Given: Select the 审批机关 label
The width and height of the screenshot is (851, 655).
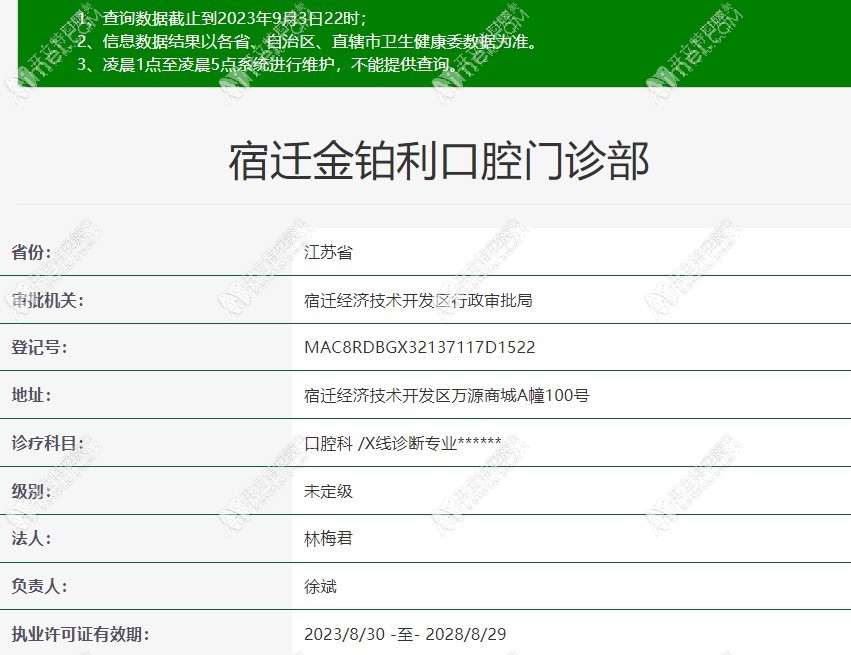Looking at the screenshot, I should [x=48, y=300].
